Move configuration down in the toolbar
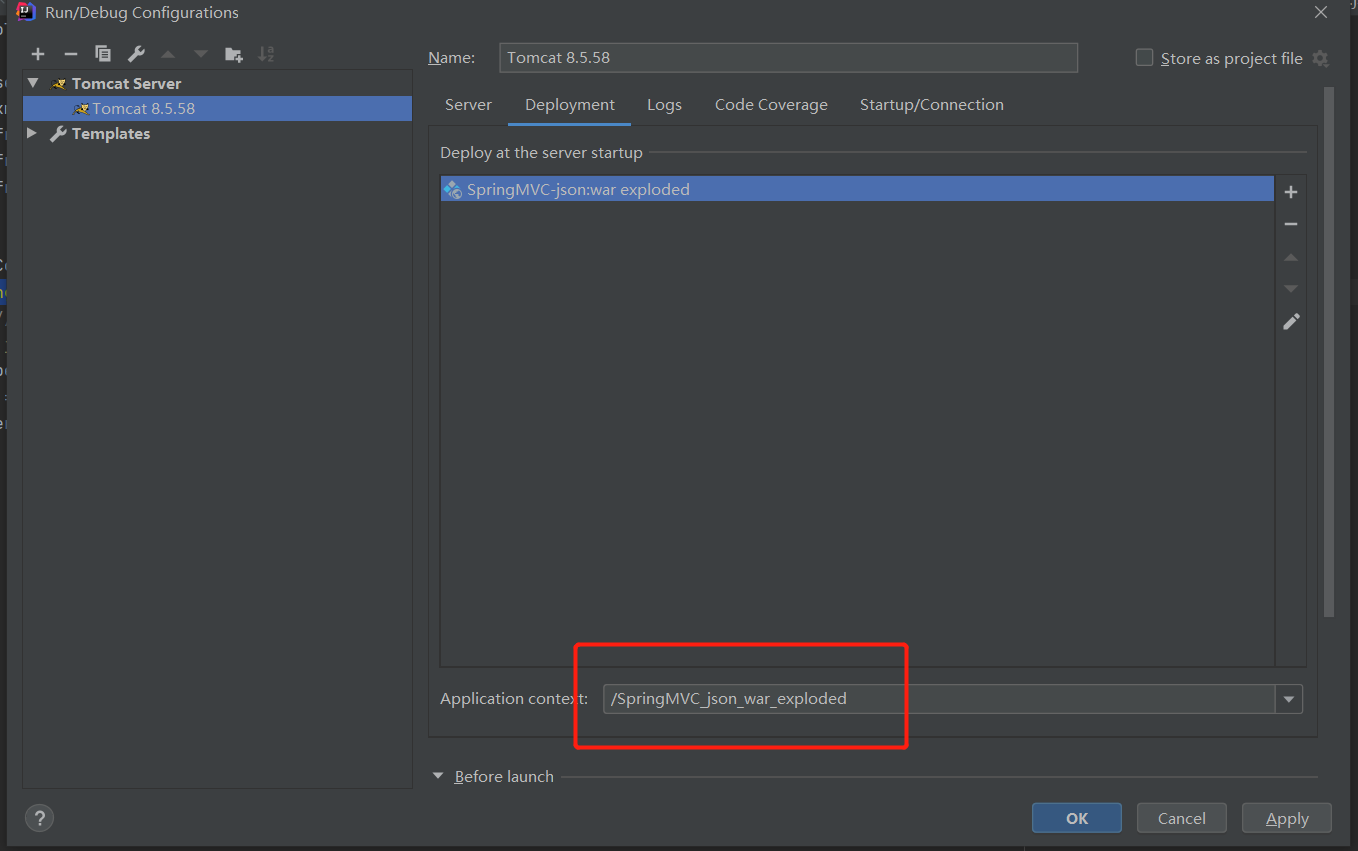The image size is (1358, 851). 201,54
